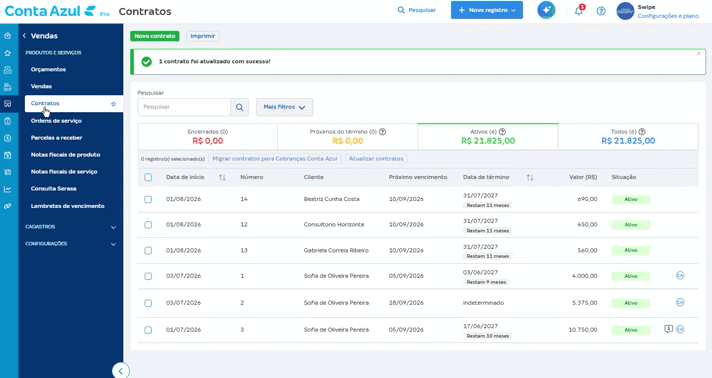Switch to the Encerrados (0) tab
Screen dimensions: 712x378
click(x=208, y=137)
